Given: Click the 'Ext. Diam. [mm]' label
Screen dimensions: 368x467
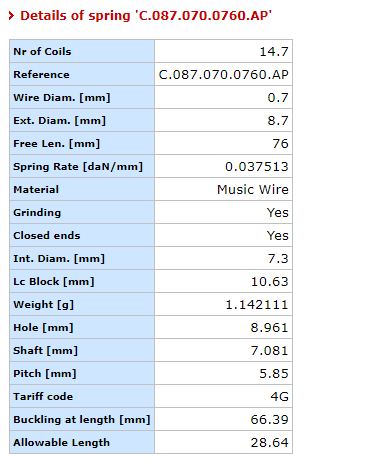Looking at the screenshot, I should click(59, 121).
